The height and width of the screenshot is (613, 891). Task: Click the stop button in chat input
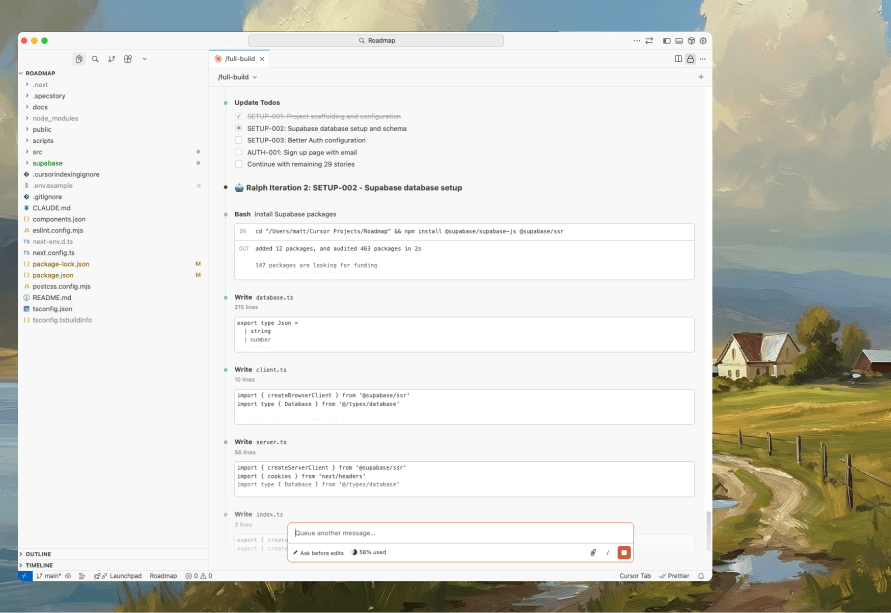pyautogui.click(x=624, y=552)
